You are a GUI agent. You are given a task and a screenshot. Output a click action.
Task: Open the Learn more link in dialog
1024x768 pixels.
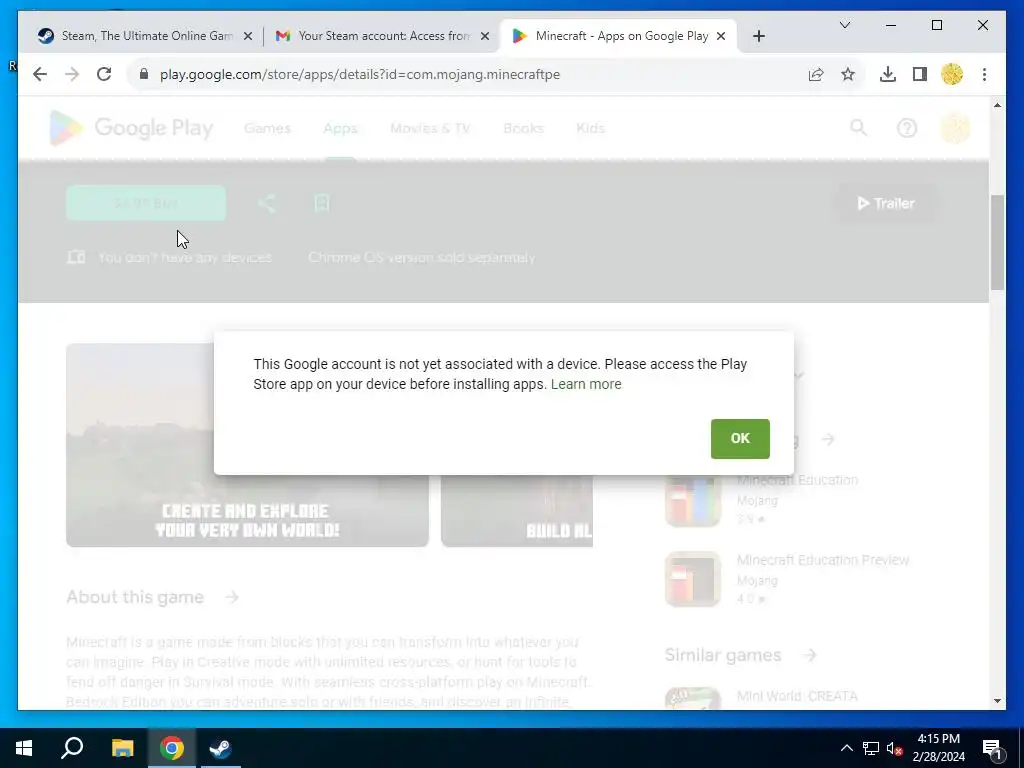point(586,384)
